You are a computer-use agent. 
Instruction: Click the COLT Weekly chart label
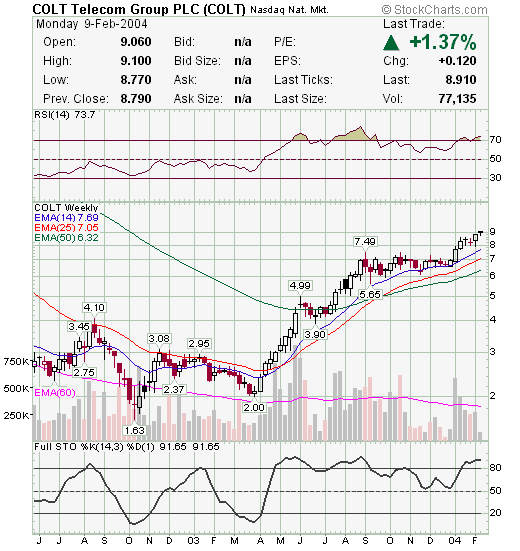coord(66,208)
